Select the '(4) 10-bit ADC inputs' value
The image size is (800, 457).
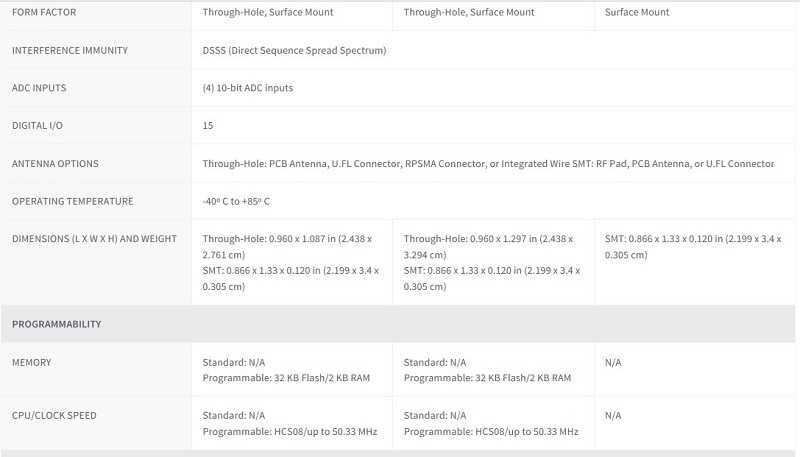point(247,88)
